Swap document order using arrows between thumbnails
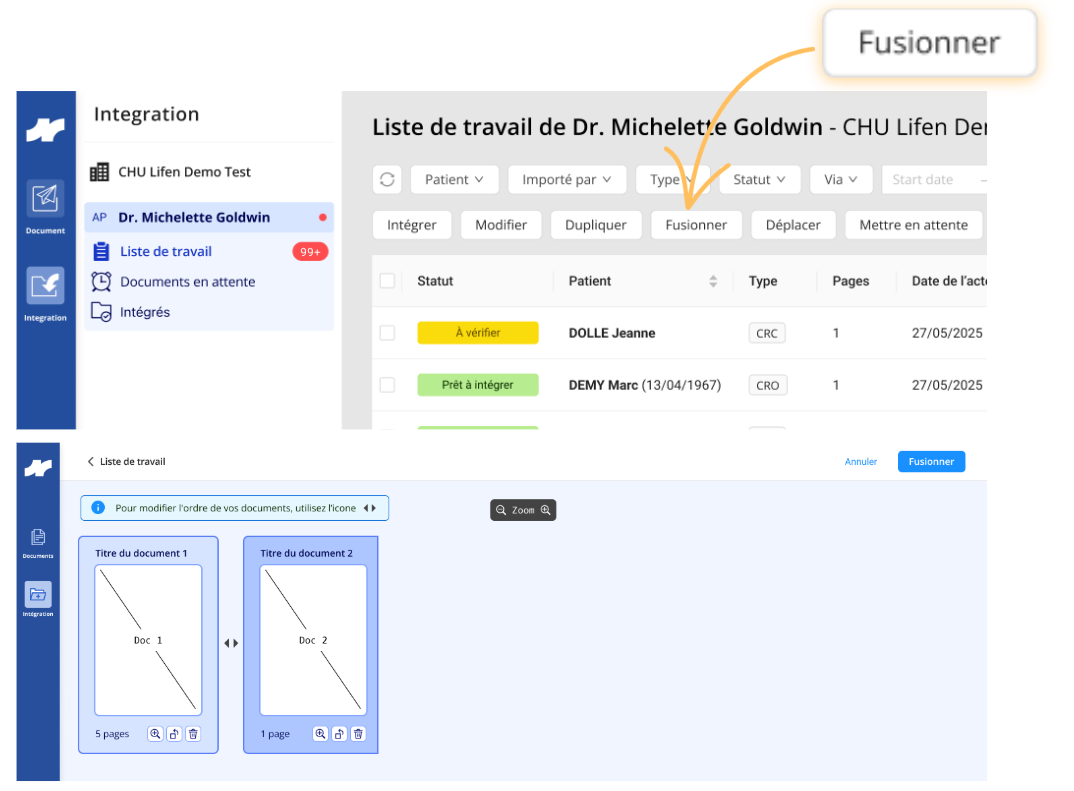 [x=231, y=643]
